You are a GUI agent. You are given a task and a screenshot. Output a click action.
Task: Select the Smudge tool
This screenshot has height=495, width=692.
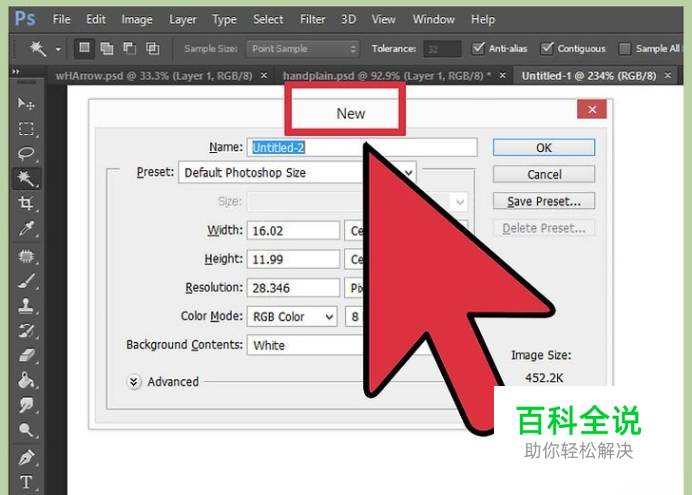tap(26, 405)
